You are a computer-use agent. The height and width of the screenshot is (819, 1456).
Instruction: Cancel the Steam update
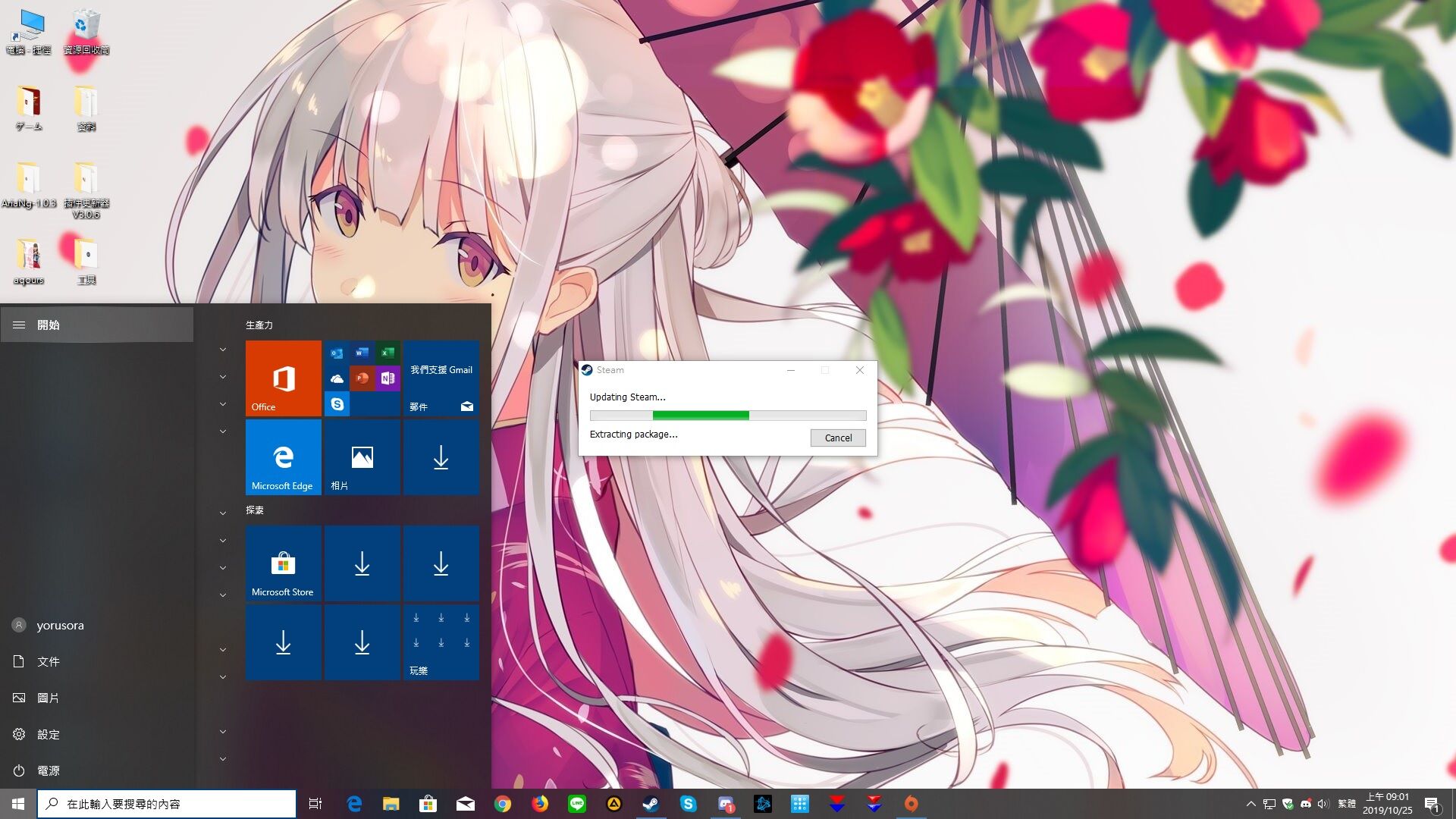tap(838, 438)
